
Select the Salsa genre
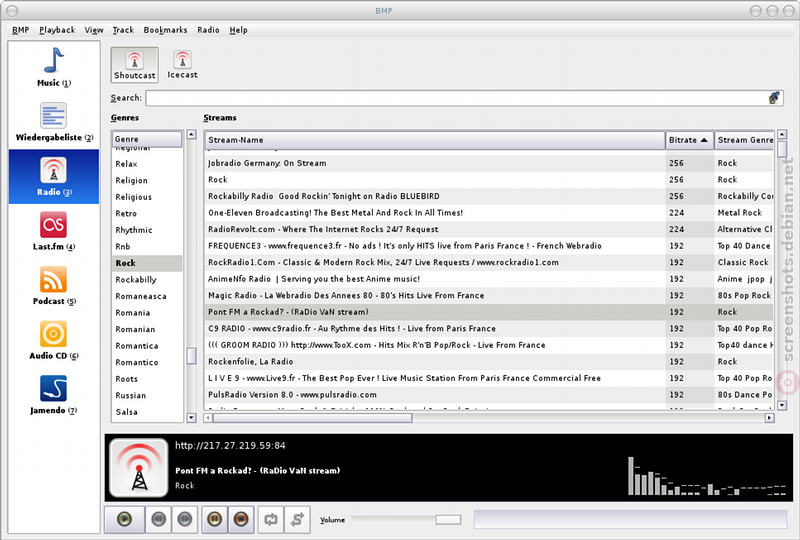[x=147, y=412]
